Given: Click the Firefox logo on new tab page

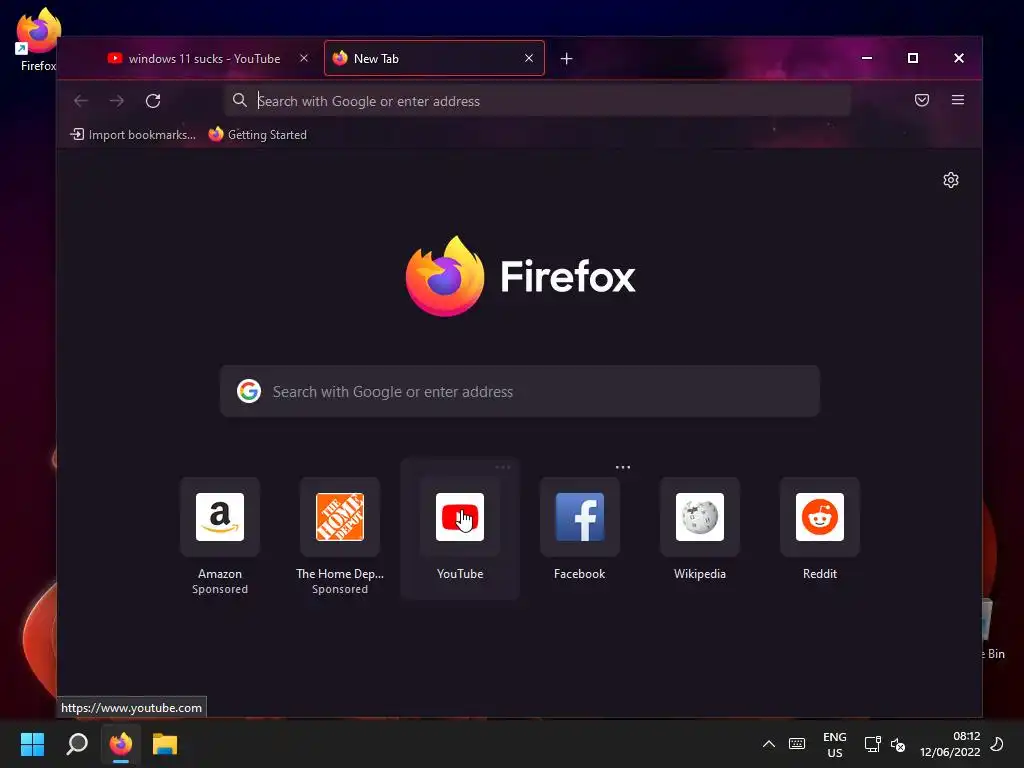Looking at the screenshot, I should 520,276.
